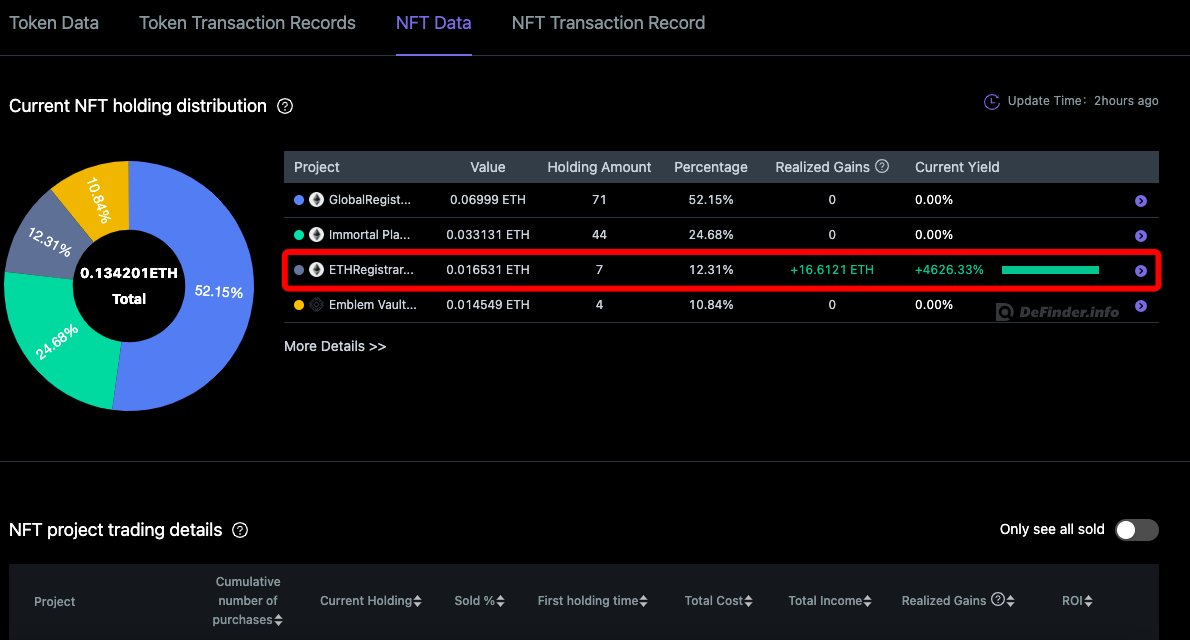This screenshot has height=640, width=1190.
Task: Click the ETHRegistrar... project name
Action: tap(371, 270)
